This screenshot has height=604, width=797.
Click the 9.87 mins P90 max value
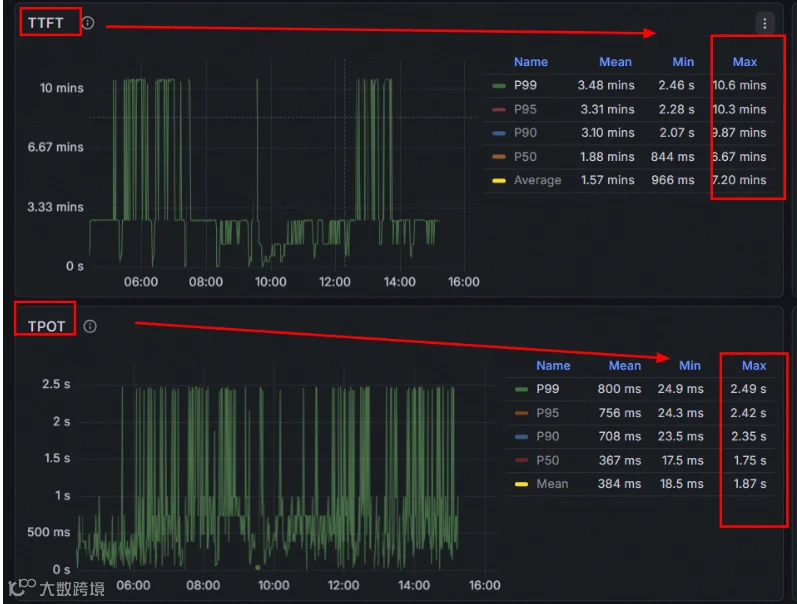pyautogui.click(x=739, y=133)
